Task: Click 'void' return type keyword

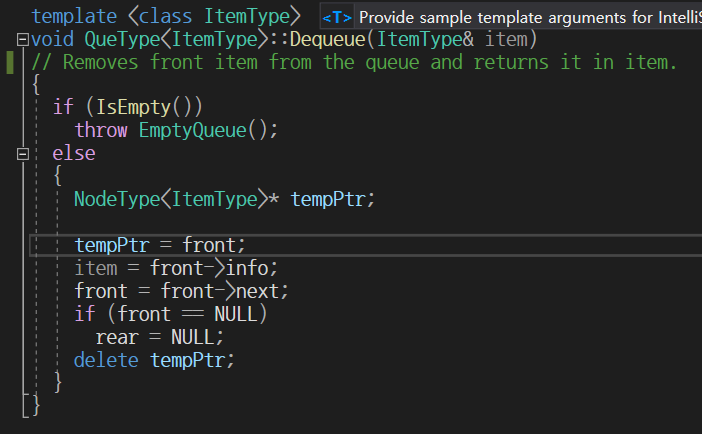Action: [x=52, y=39]
